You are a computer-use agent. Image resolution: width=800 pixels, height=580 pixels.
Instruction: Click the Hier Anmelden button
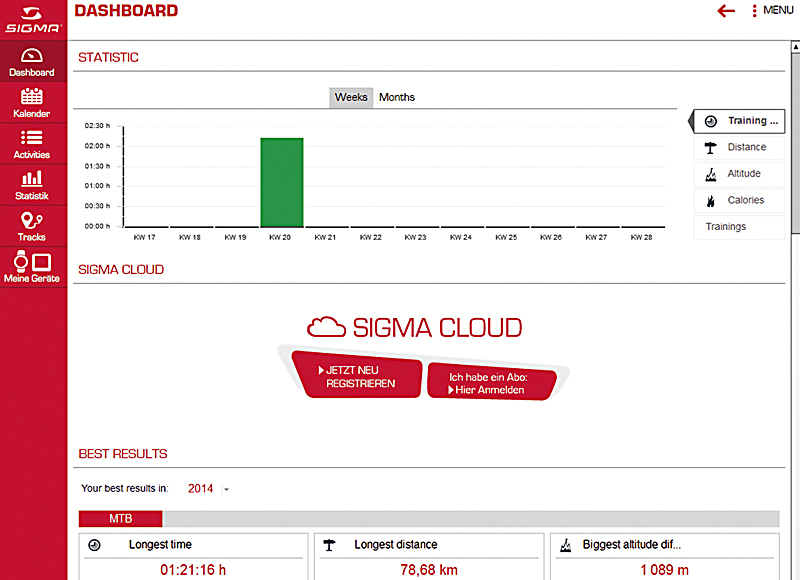point(489,383)
